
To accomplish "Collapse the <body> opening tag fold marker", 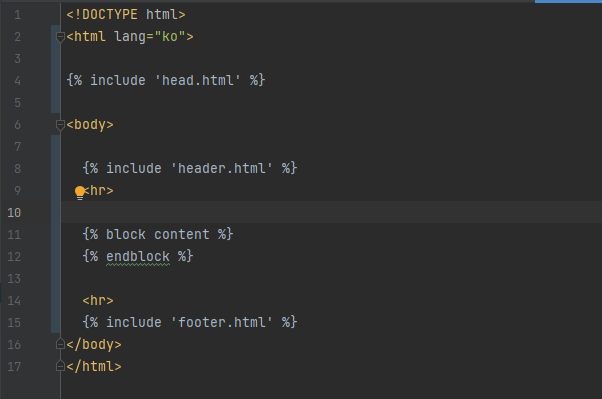I will [60, 125].
